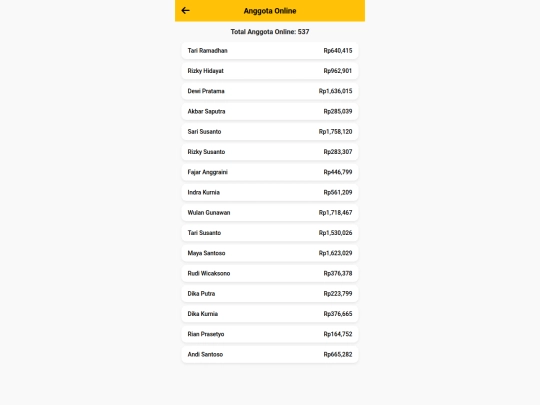Click the Rp1,758,120 balance amount
The image size is (540, 405).
pos(335,132)
